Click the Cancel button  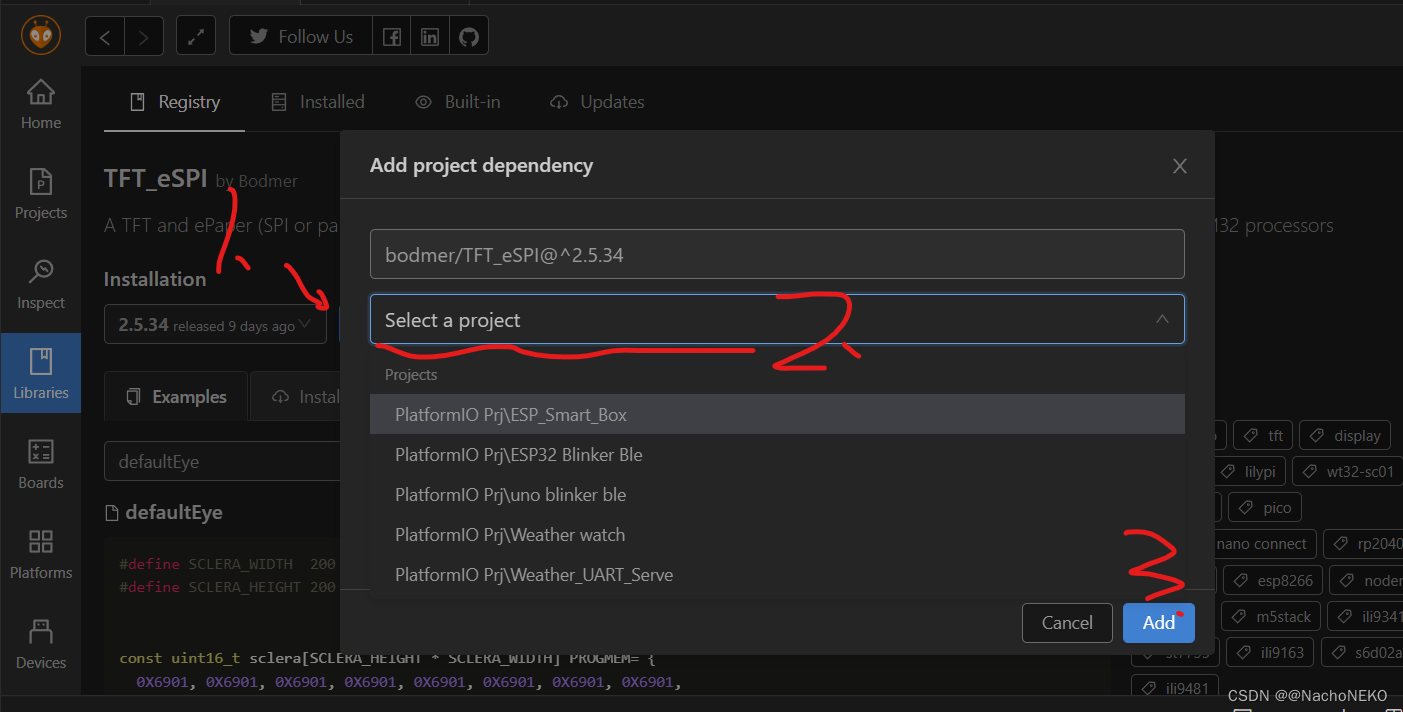coord(1067,623)
